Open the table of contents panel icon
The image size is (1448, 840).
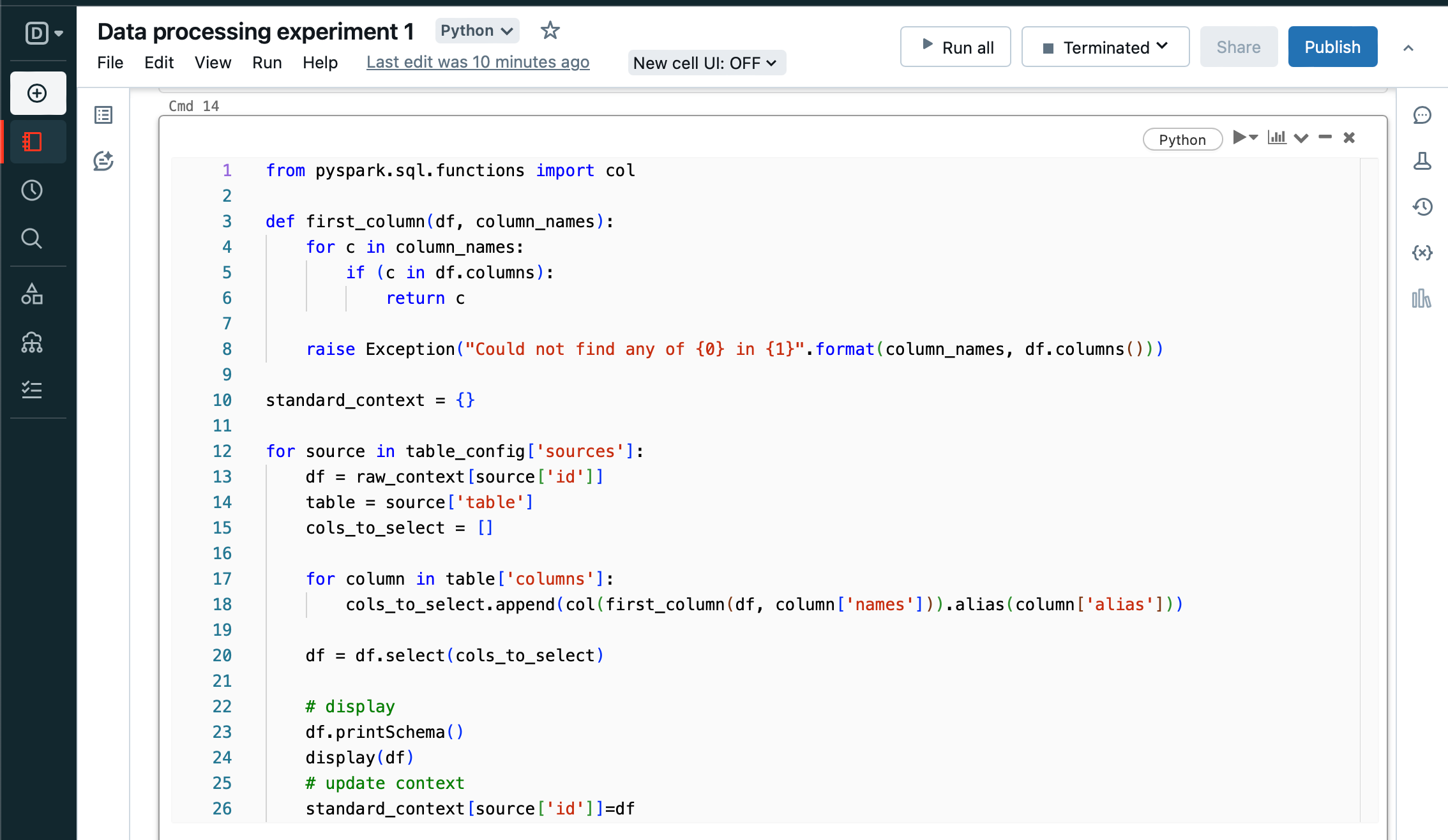tap(103, 115)
